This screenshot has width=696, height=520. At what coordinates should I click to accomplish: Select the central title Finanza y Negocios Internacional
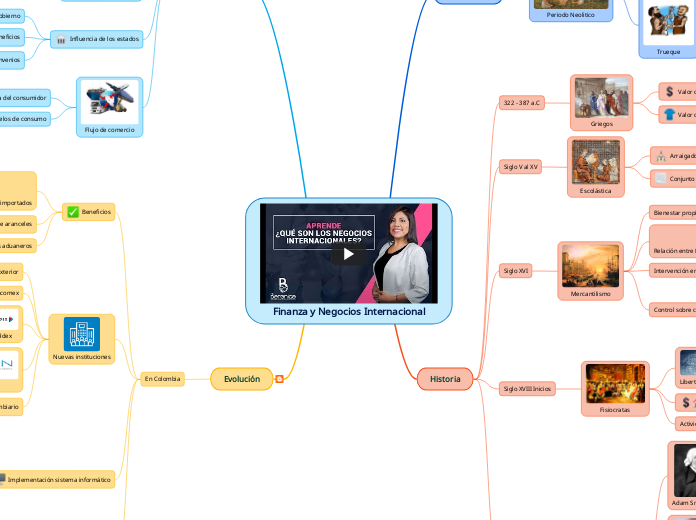[x=349, y=312]
